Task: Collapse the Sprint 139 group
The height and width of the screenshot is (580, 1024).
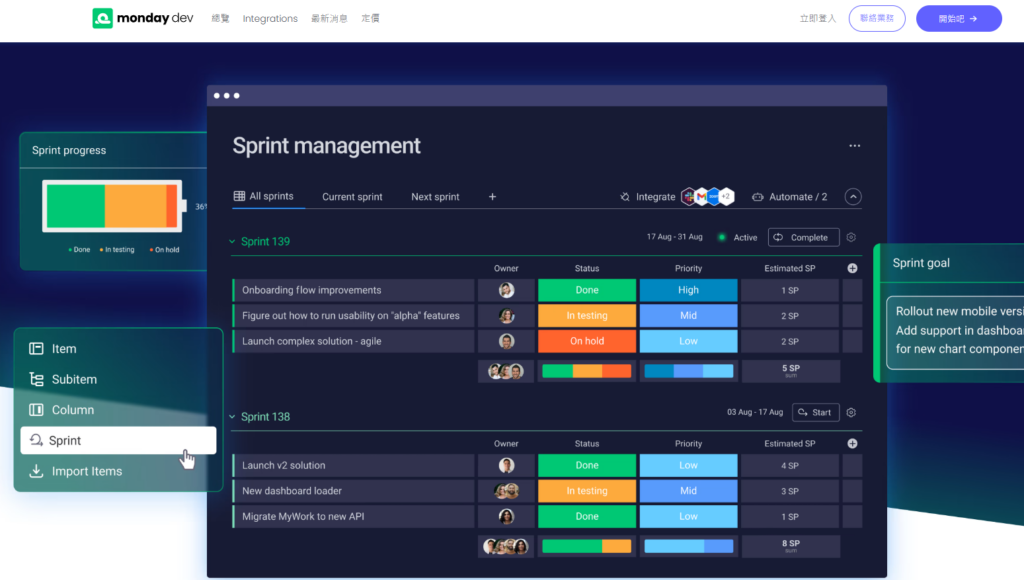Action: (232, 242)
